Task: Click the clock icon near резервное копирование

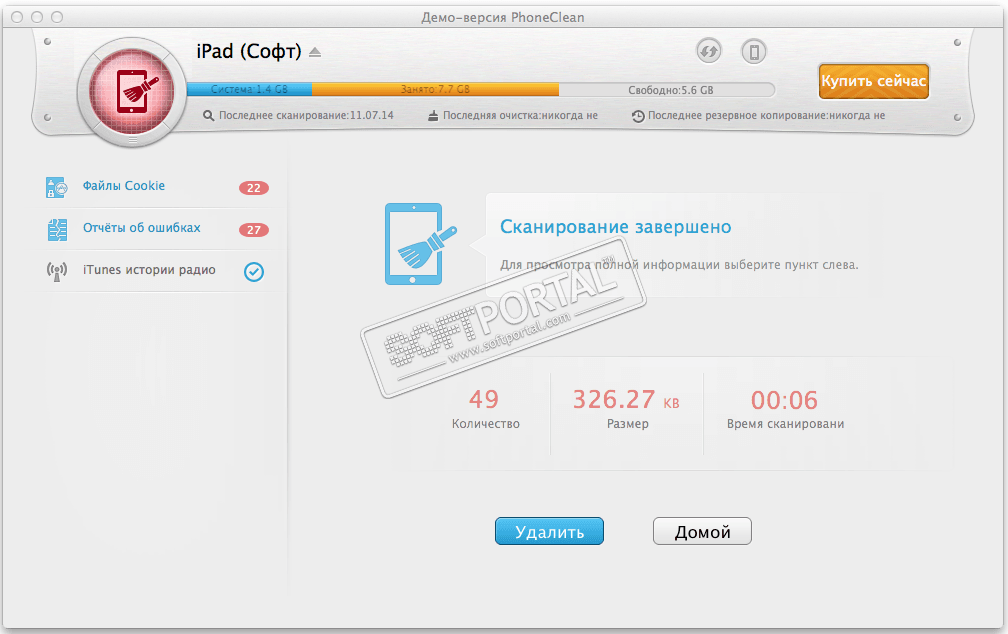Action: point(638,116)
